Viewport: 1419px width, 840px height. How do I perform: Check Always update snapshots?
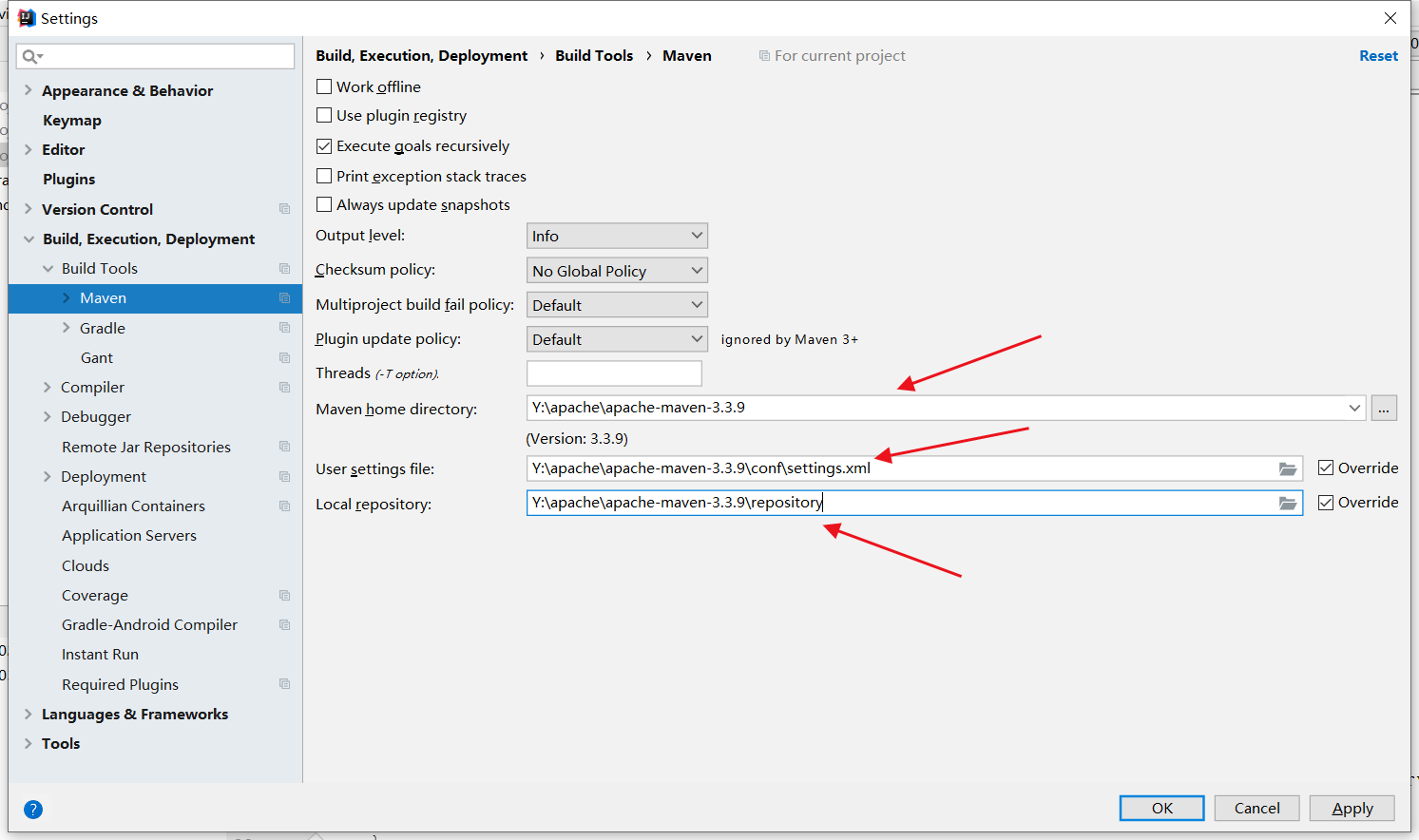coord(324,204)
